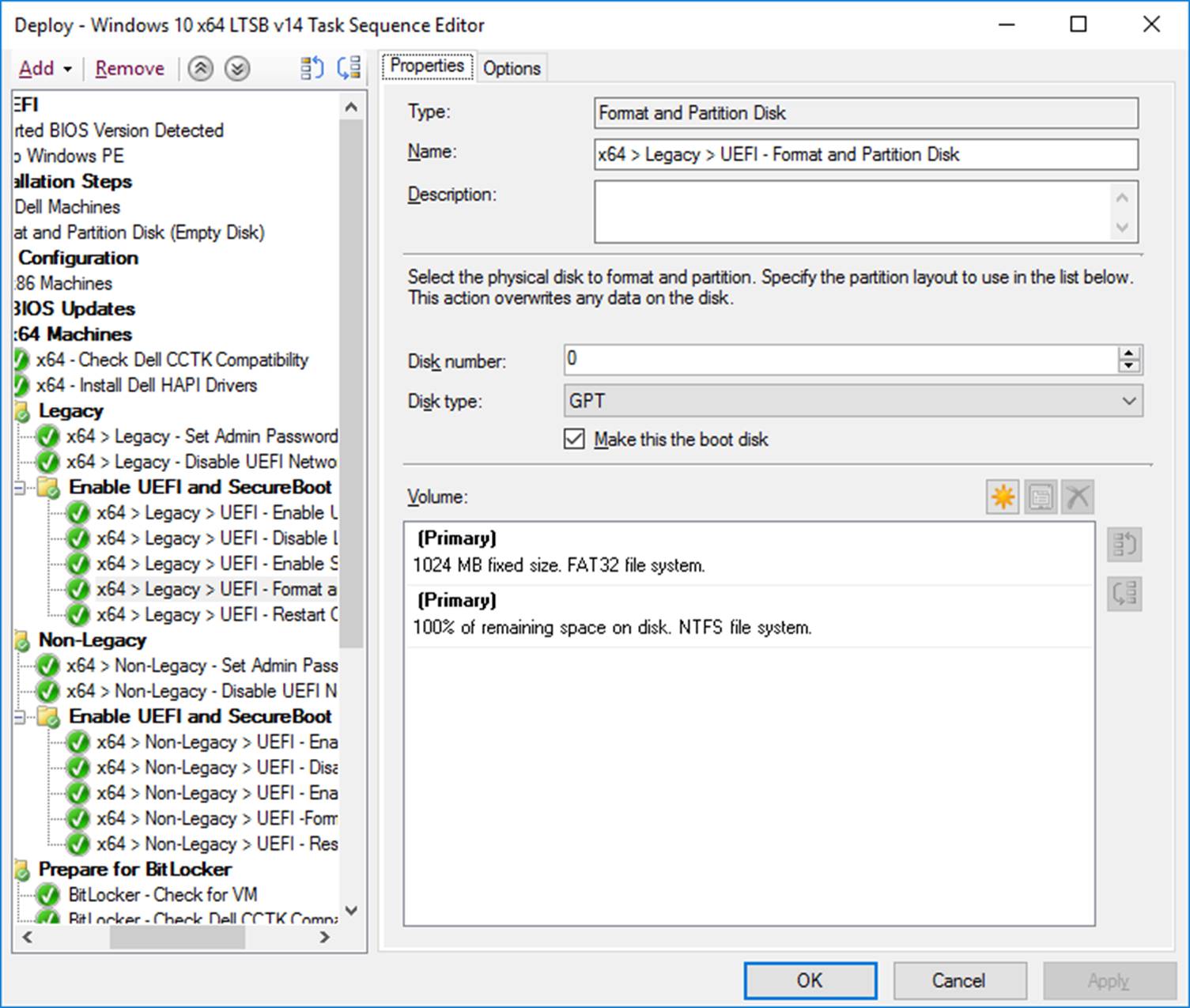Open the Add dropdown menu
The height and width of the screenshot is (1008, 1190).
click(x=45, y=69)
